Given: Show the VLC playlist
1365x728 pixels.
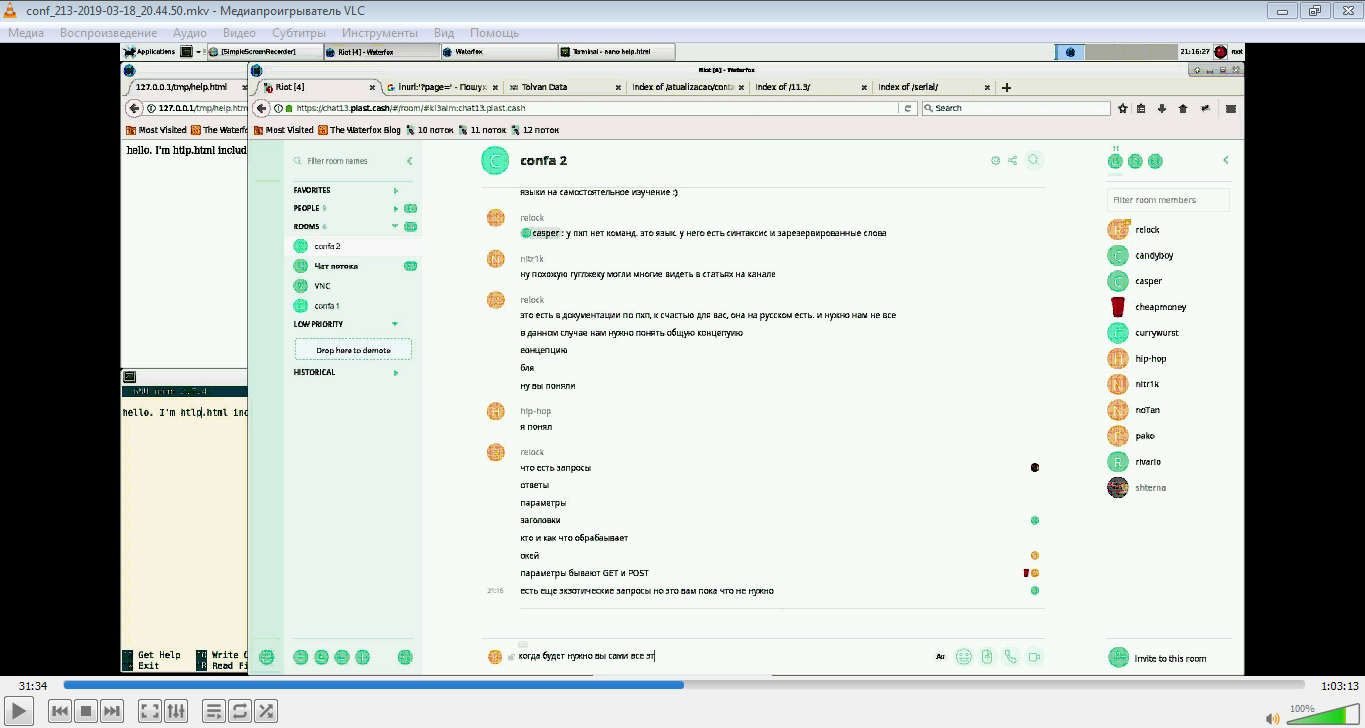Looking at the screenshot, I should click(214, 711).
